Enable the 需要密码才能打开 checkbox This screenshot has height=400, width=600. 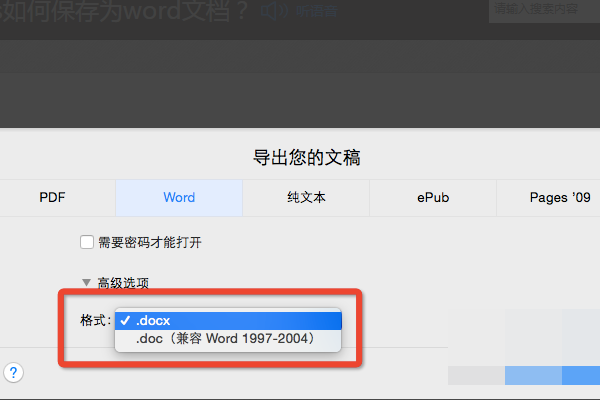(87, 242)
